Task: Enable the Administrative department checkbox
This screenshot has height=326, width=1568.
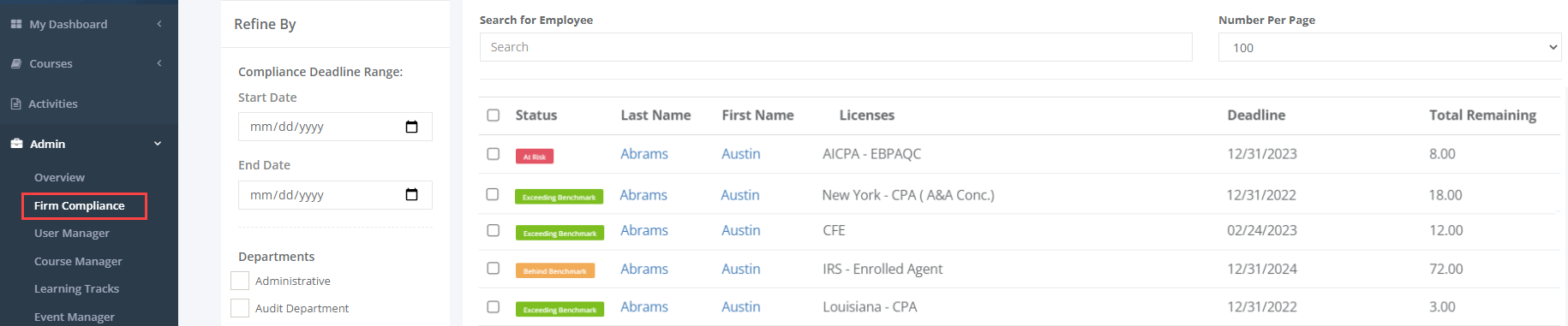Action: (x=240, y=281)
